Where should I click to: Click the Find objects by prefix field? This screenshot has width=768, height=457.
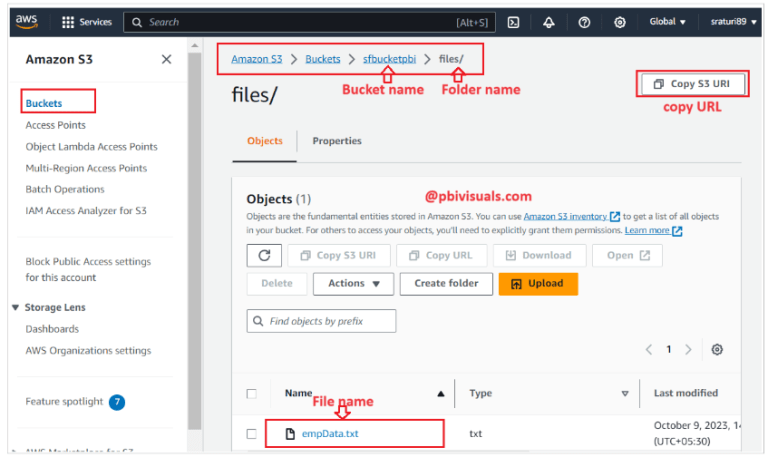(x=321, y=321)
